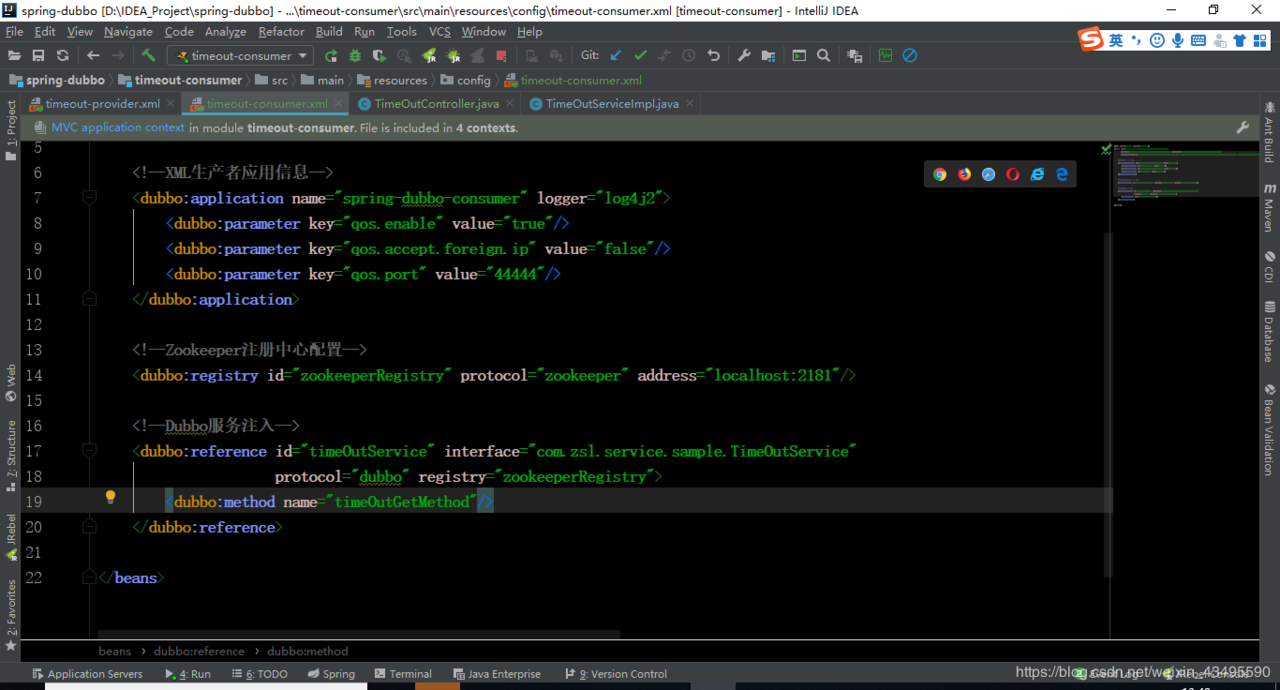1280x690 pixels.
Task: Toggle the Ant Build side panel
Action: pyautogui.click(x=1269, y=131)
